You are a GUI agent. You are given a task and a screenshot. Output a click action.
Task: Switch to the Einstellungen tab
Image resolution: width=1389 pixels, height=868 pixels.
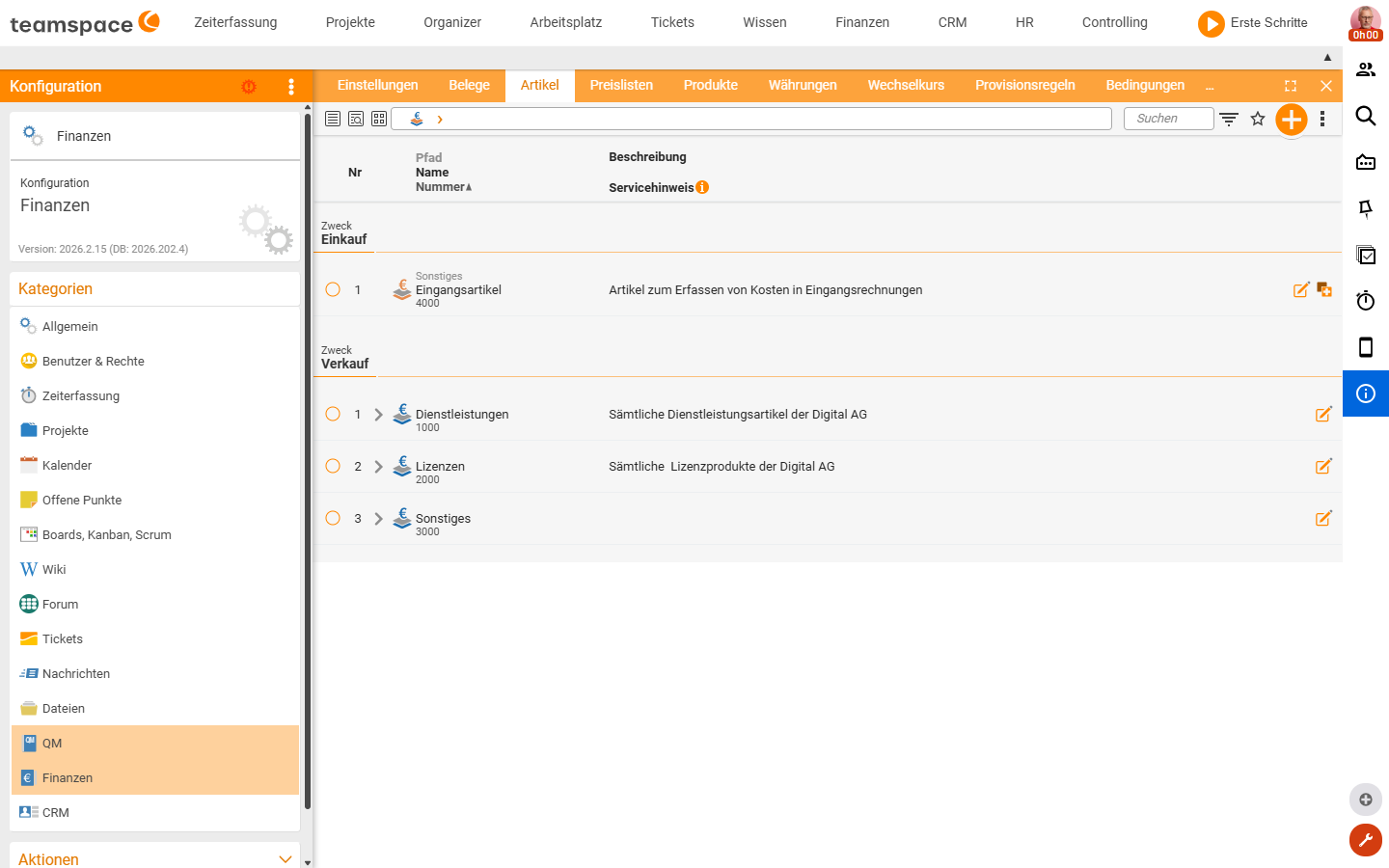(377, 86)
